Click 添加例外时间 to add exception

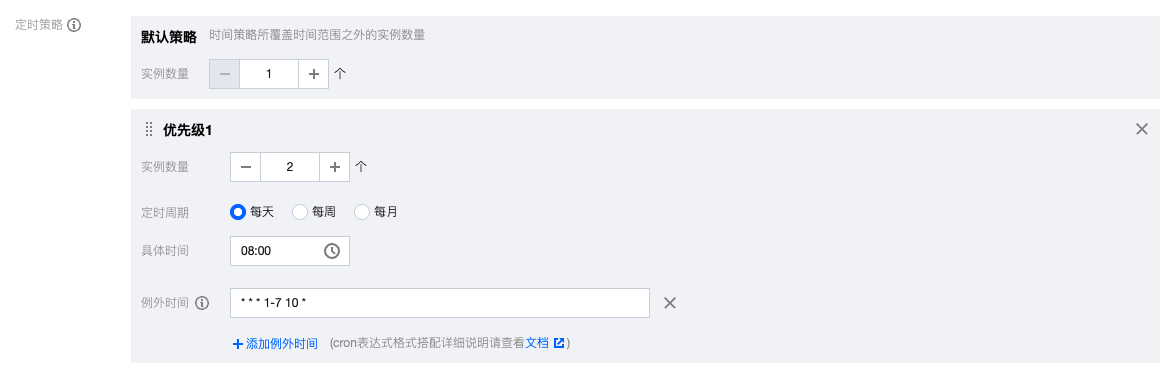point(275,344)
